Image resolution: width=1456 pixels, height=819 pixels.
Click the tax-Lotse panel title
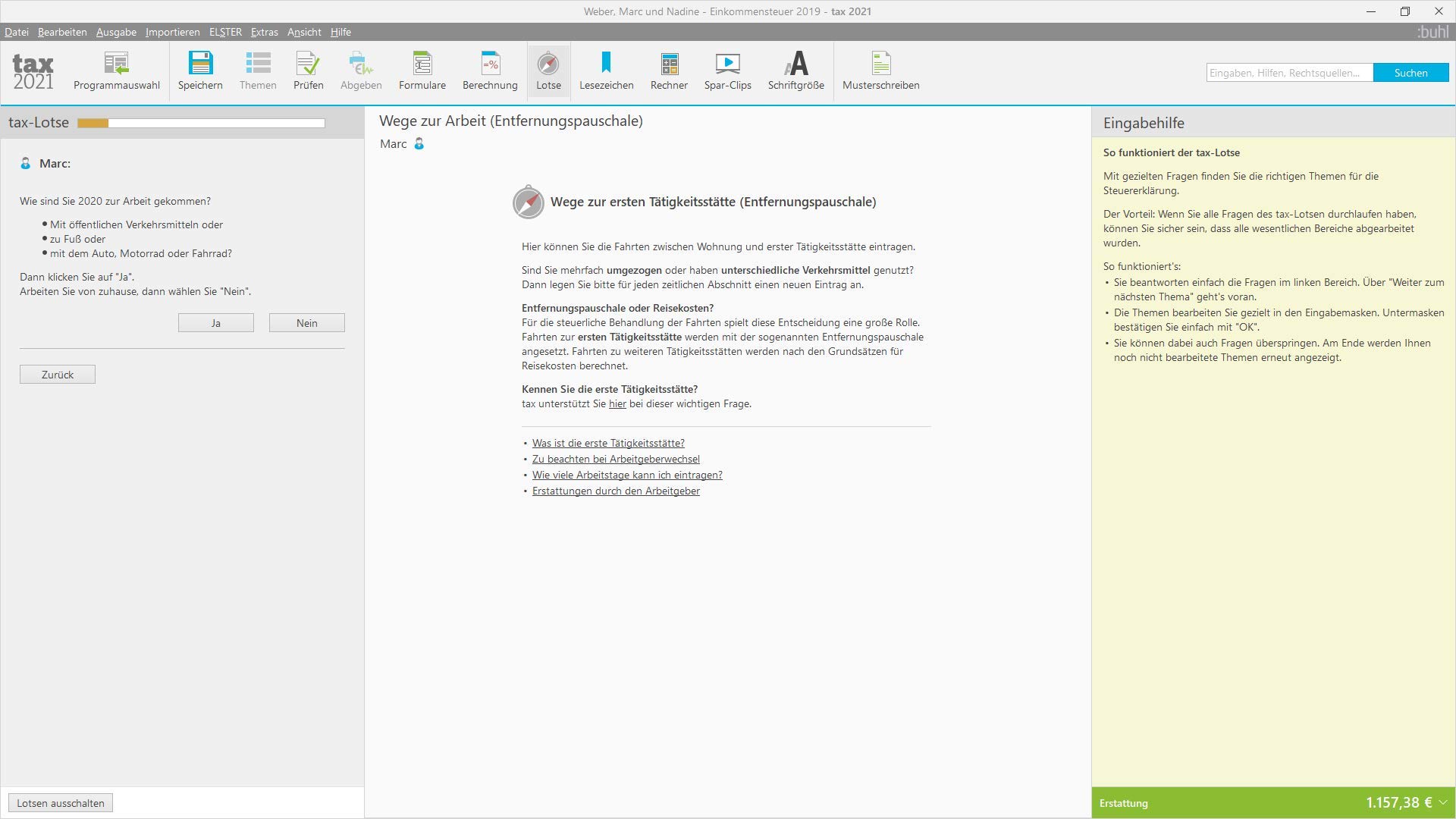click(x=39, y=123)
